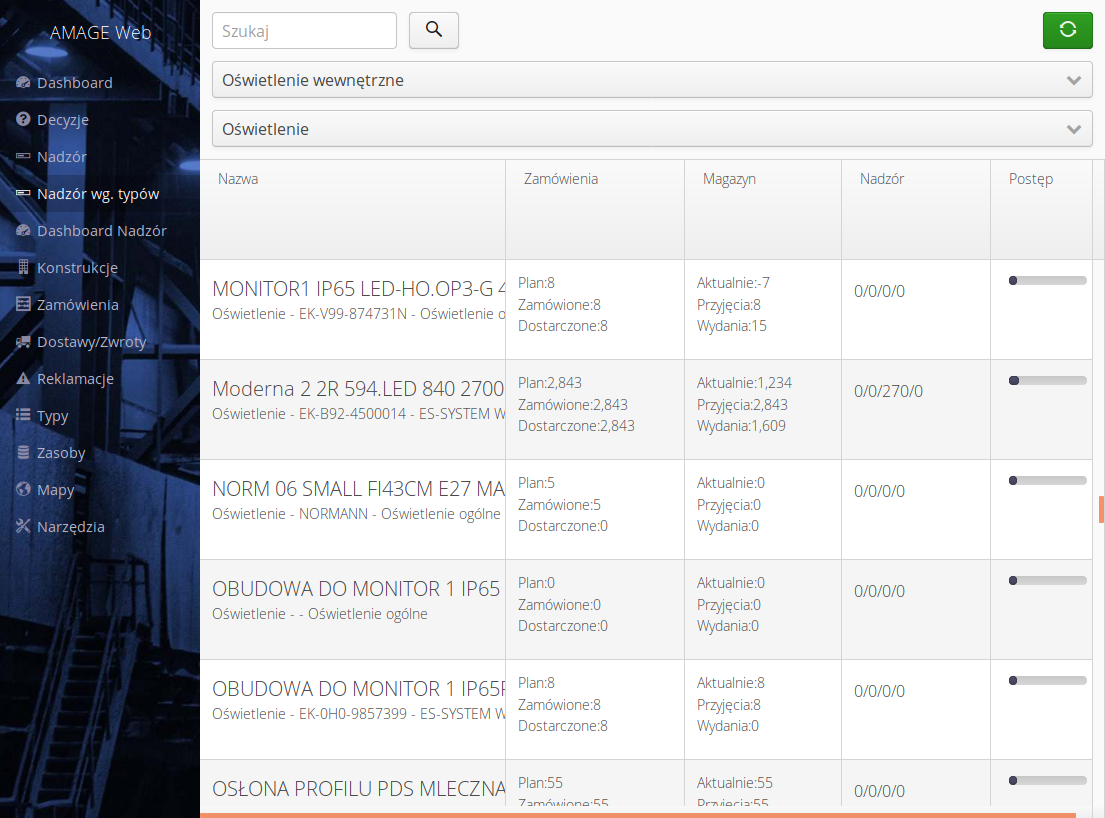Viewport: 1105px width, 818px height.
Task: Select the Mapy globe icon
Action: point(24,489)
